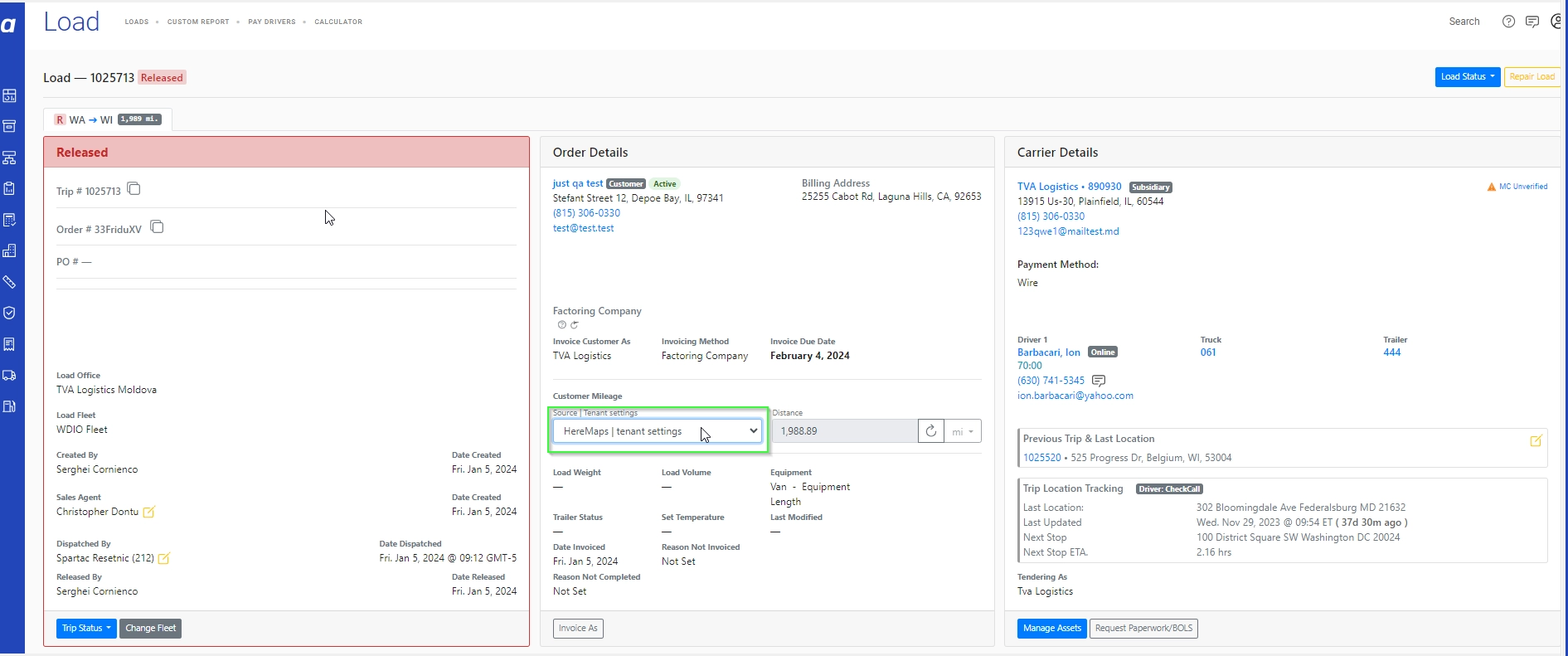1568x656 pixels.
Task: Click the Search field in header
Action: tap(1464, 22)
